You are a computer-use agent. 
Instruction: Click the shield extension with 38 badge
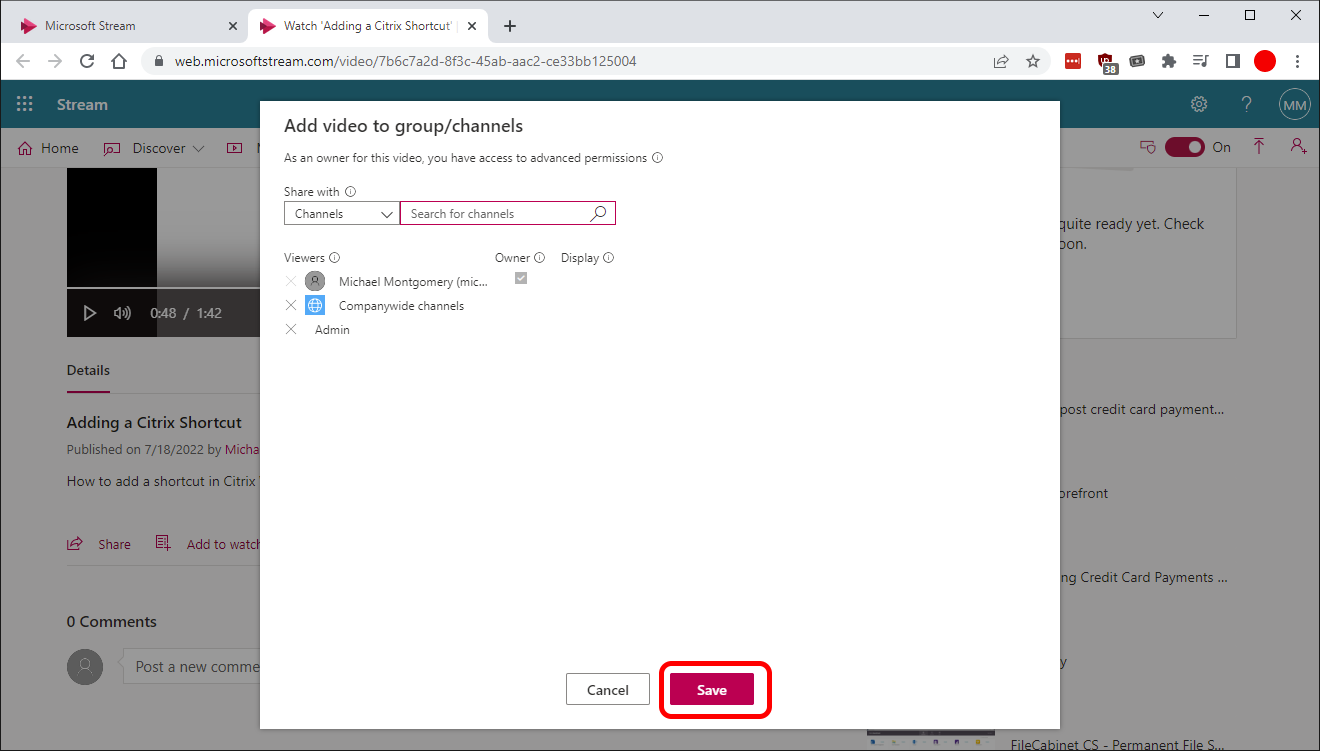(1107, 63)
